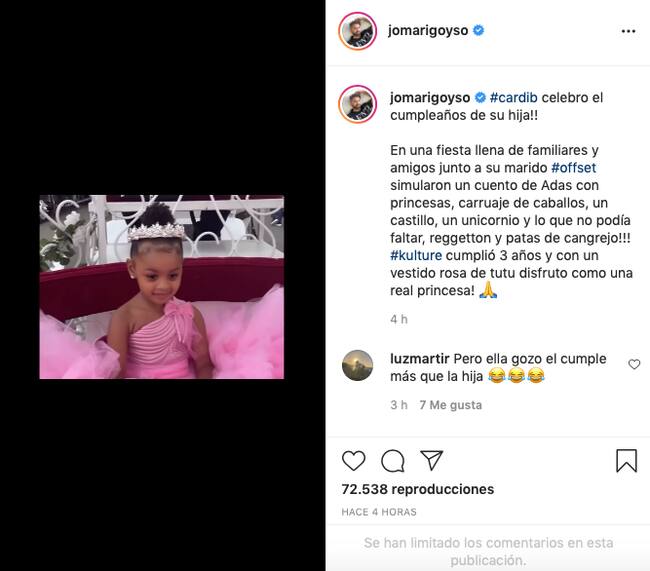Open jomarigoyso header profile picture
Screen dimensions: 650x571
tap(357, 31)
